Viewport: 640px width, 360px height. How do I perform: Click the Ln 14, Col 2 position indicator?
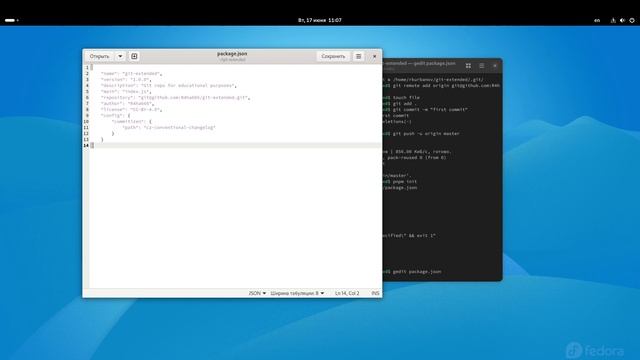347,293
